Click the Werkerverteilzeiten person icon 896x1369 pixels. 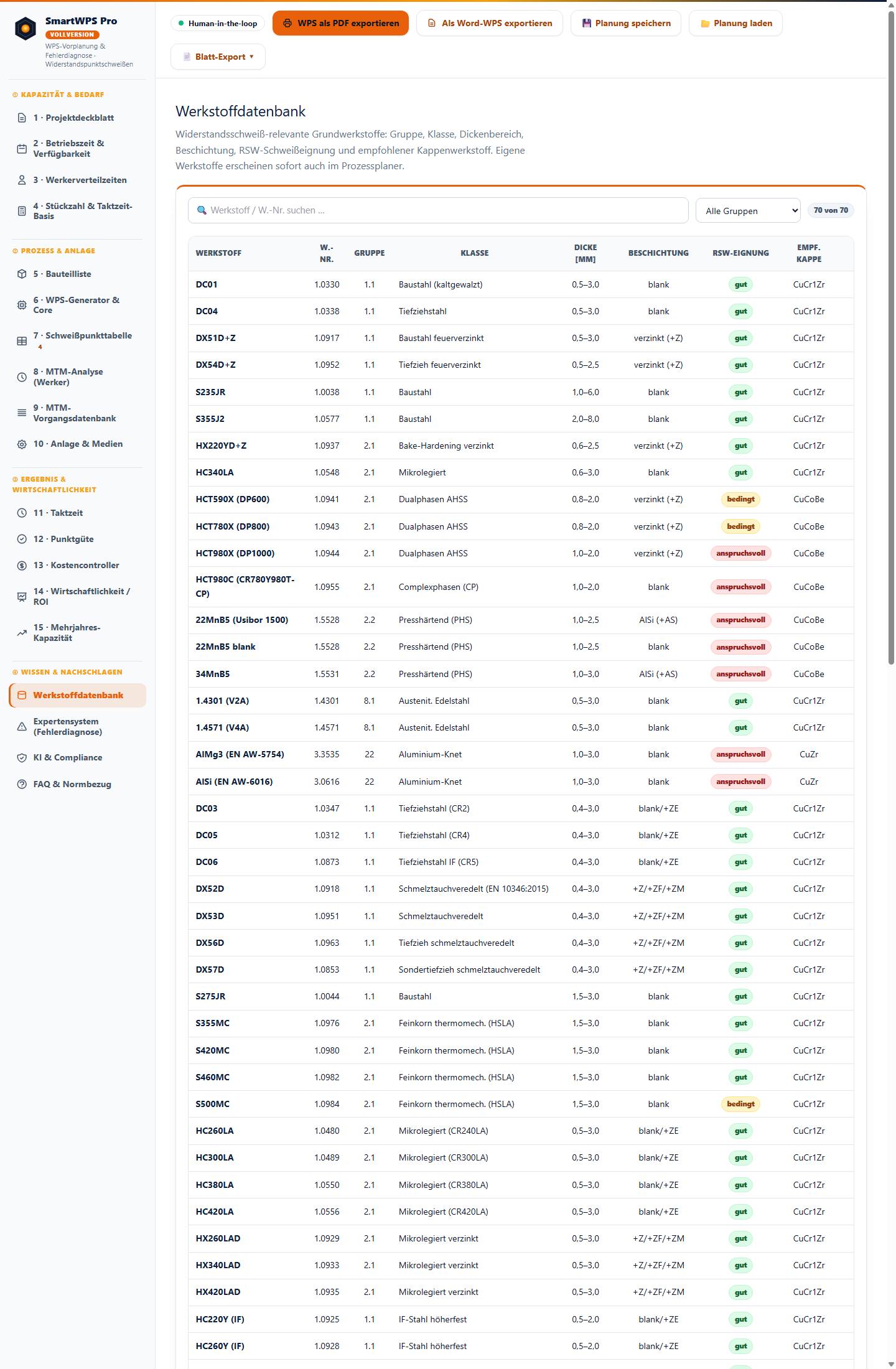(x=22, y=180)
